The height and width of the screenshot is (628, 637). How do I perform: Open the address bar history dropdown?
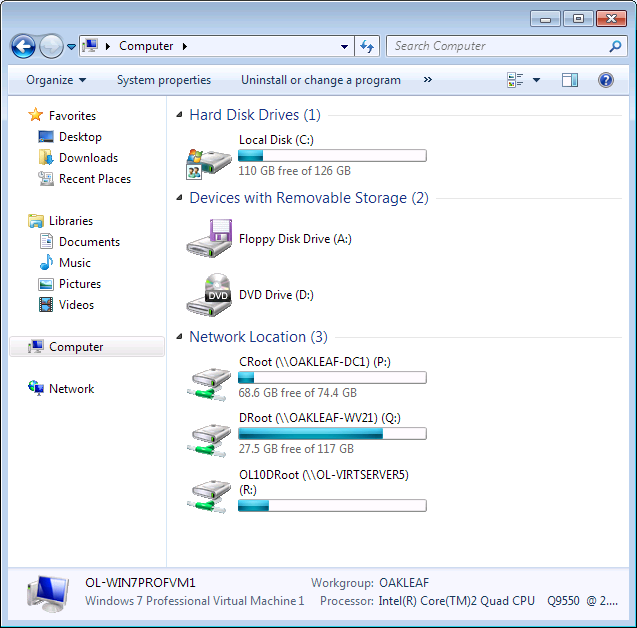(x=344, y=47)
